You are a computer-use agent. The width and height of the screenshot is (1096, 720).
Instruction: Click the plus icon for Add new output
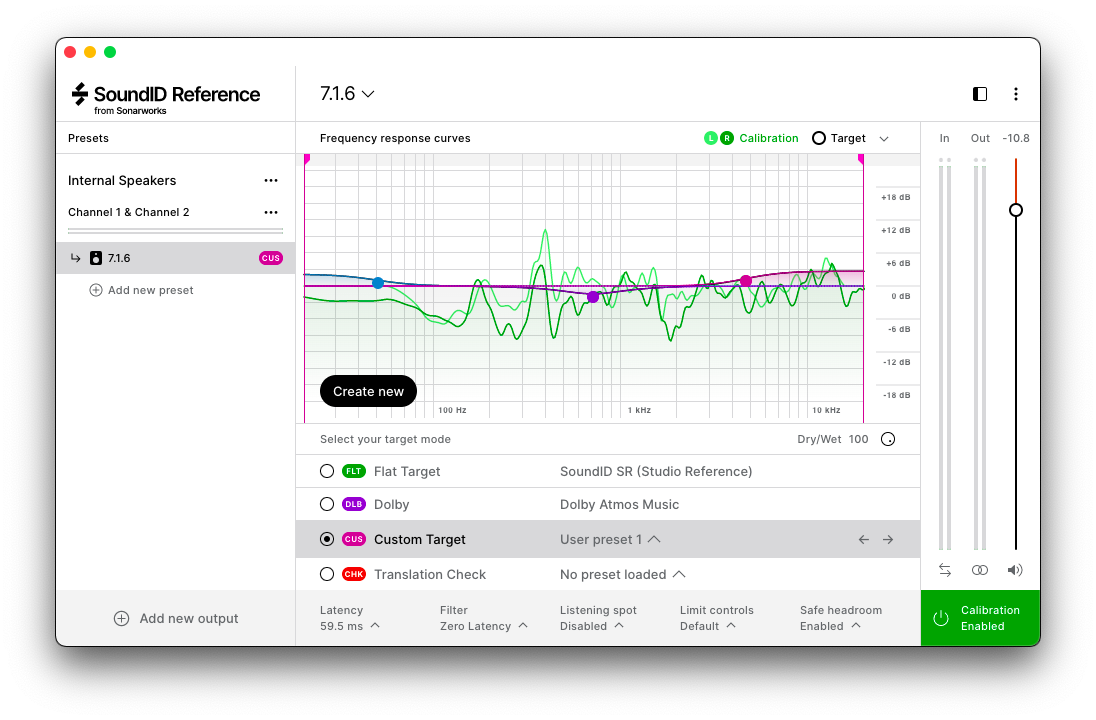point(122,619)
